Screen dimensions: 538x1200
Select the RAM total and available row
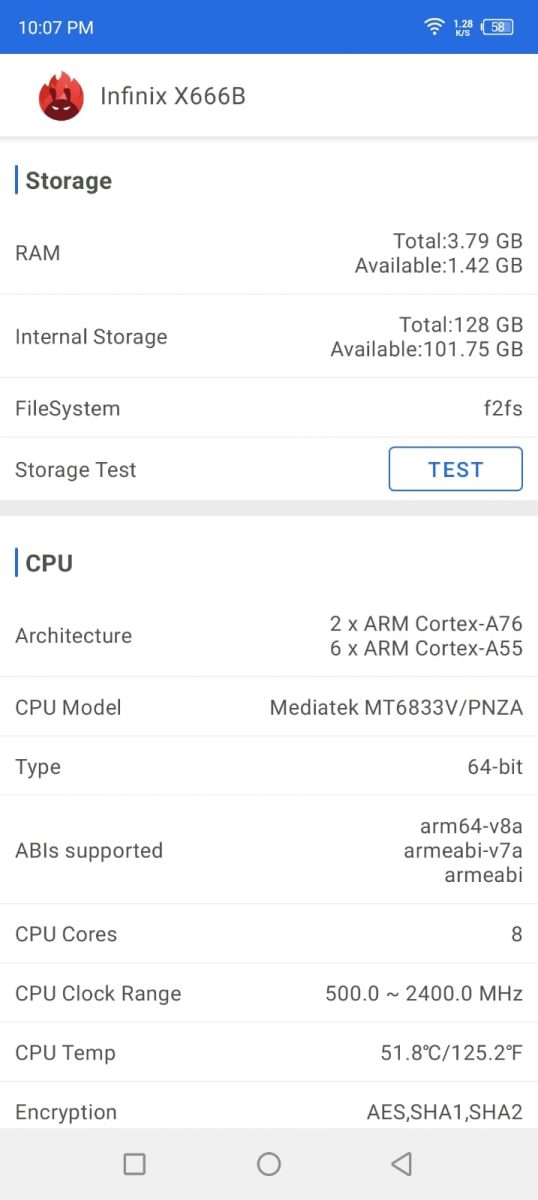pos(269,253)
